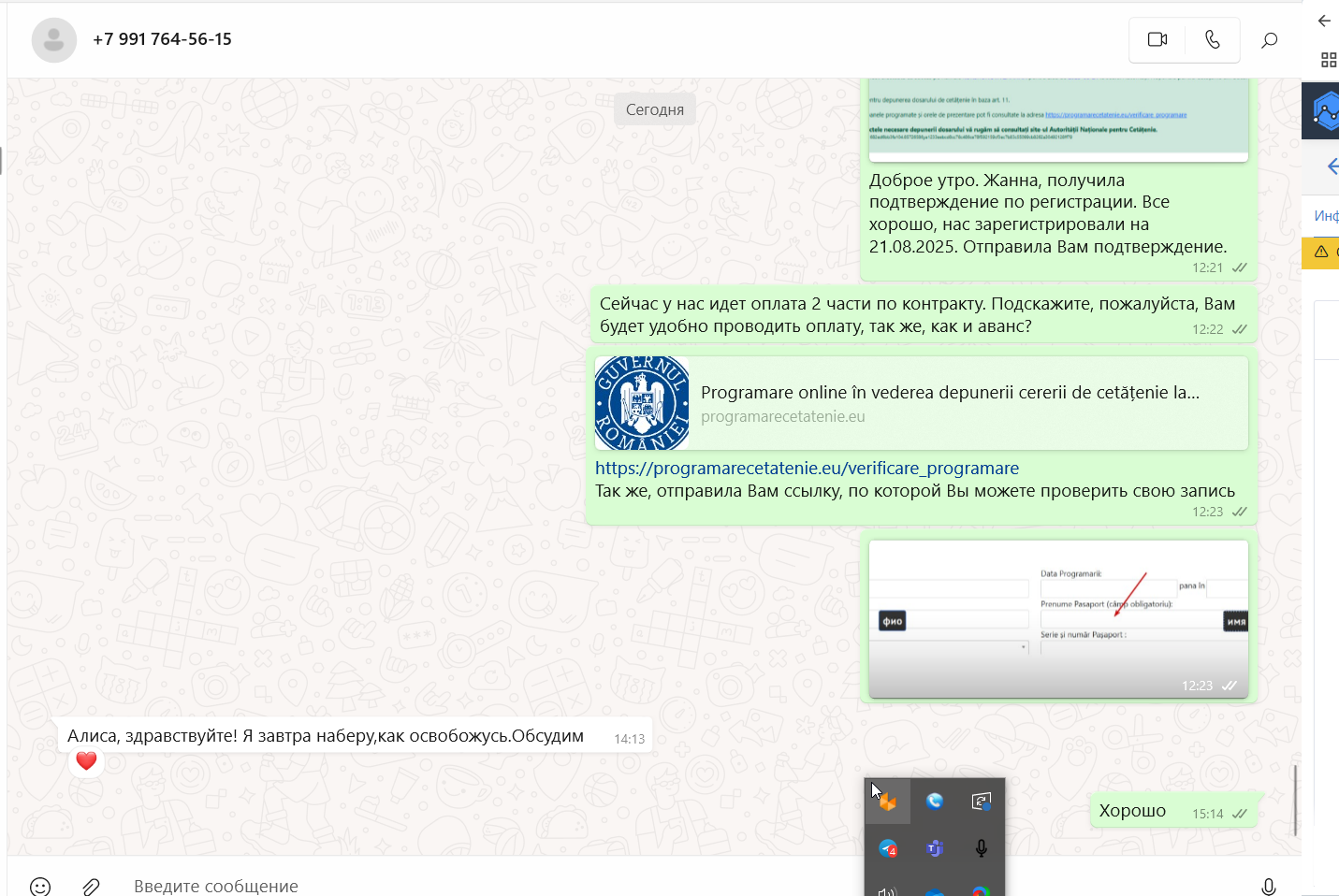Click the heart reaction under incoming message
This screenshot has height=896, width=1339.
pyautogui.click(x=86, y=761)
